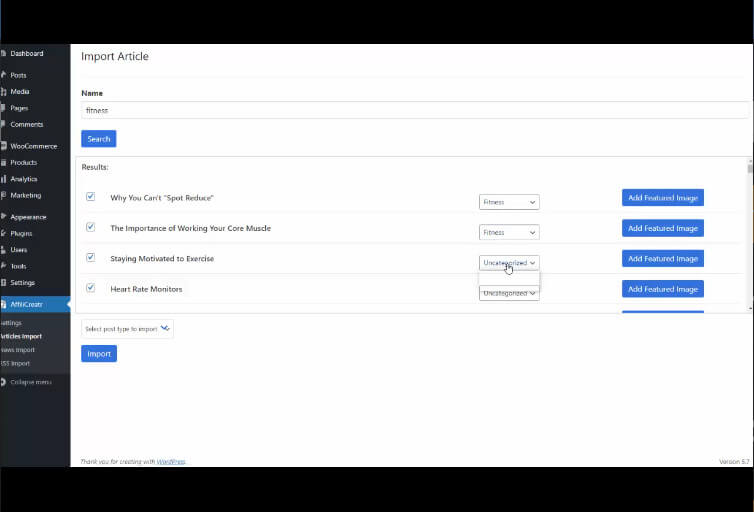This screenshot has width=754, height=512.
Task: Click results scrollbar down arrow
Action: 750,308
